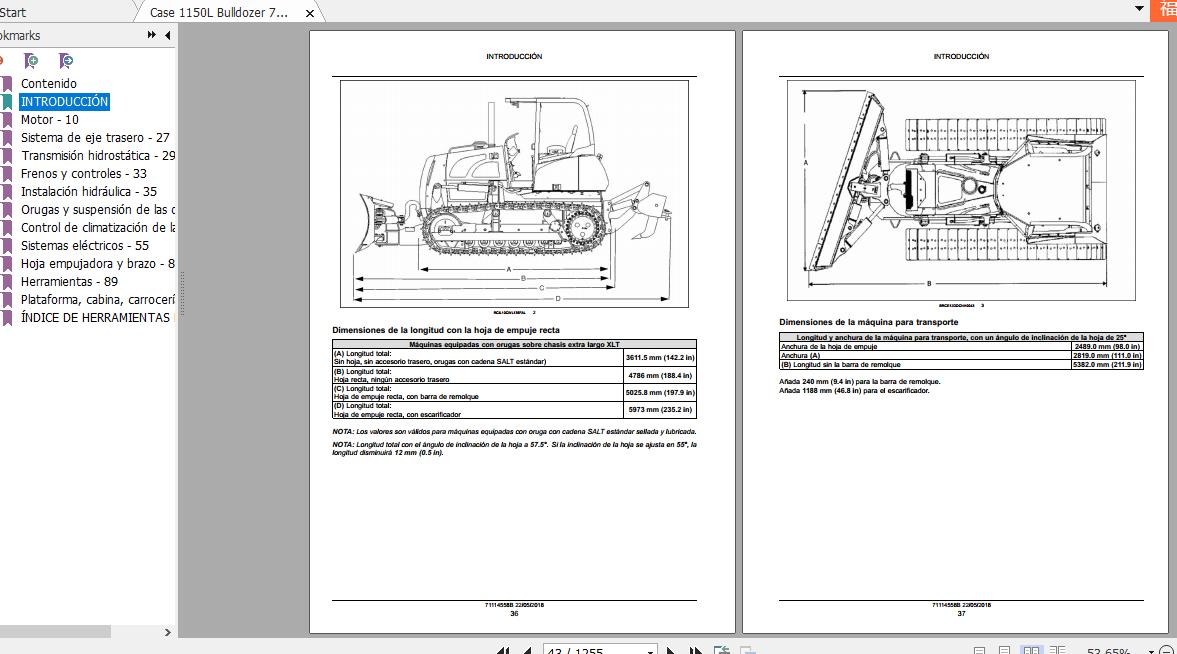1177x654 pixels.
Task: Click the page number input field
Action: click(590, 650)
